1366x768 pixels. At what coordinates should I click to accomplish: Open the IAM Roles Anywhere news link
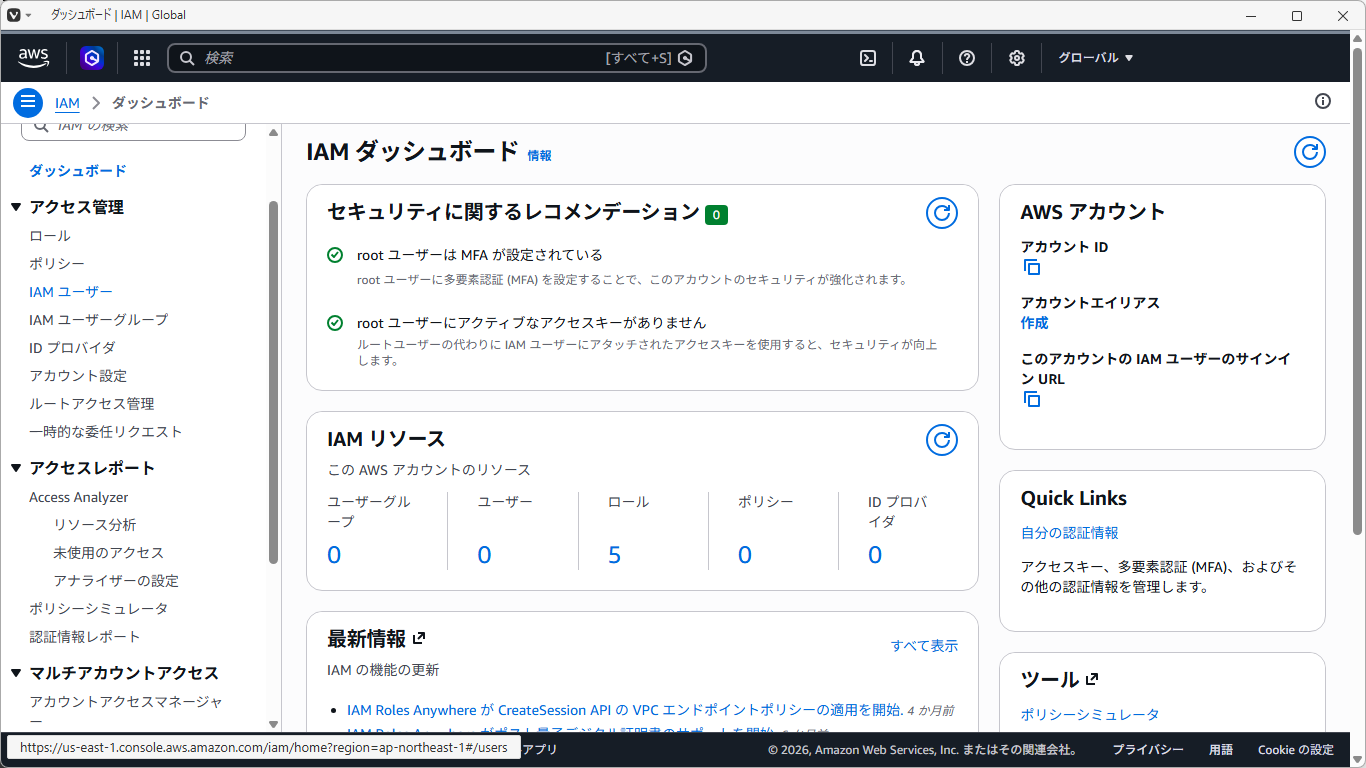point(624,710)
